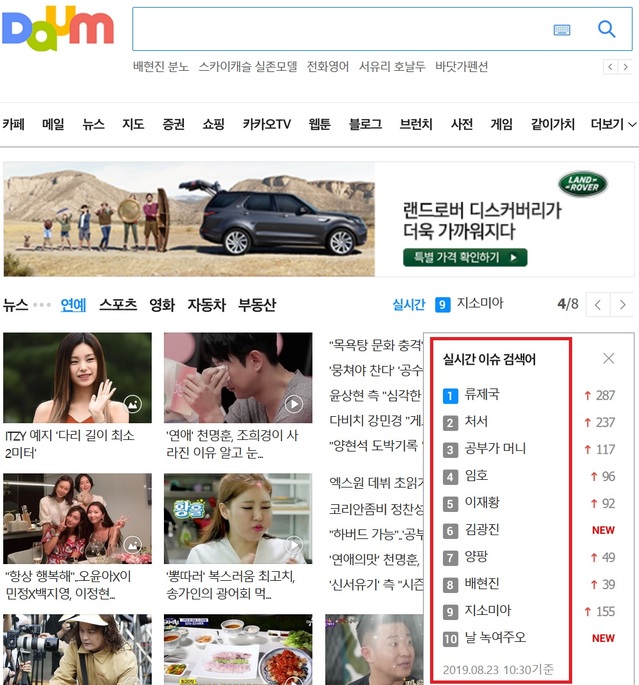Open article '연애' 천명훈, 조희경이 사라진 이유
Viewport: 639px width, 685px height.
[x=232, y=444]
